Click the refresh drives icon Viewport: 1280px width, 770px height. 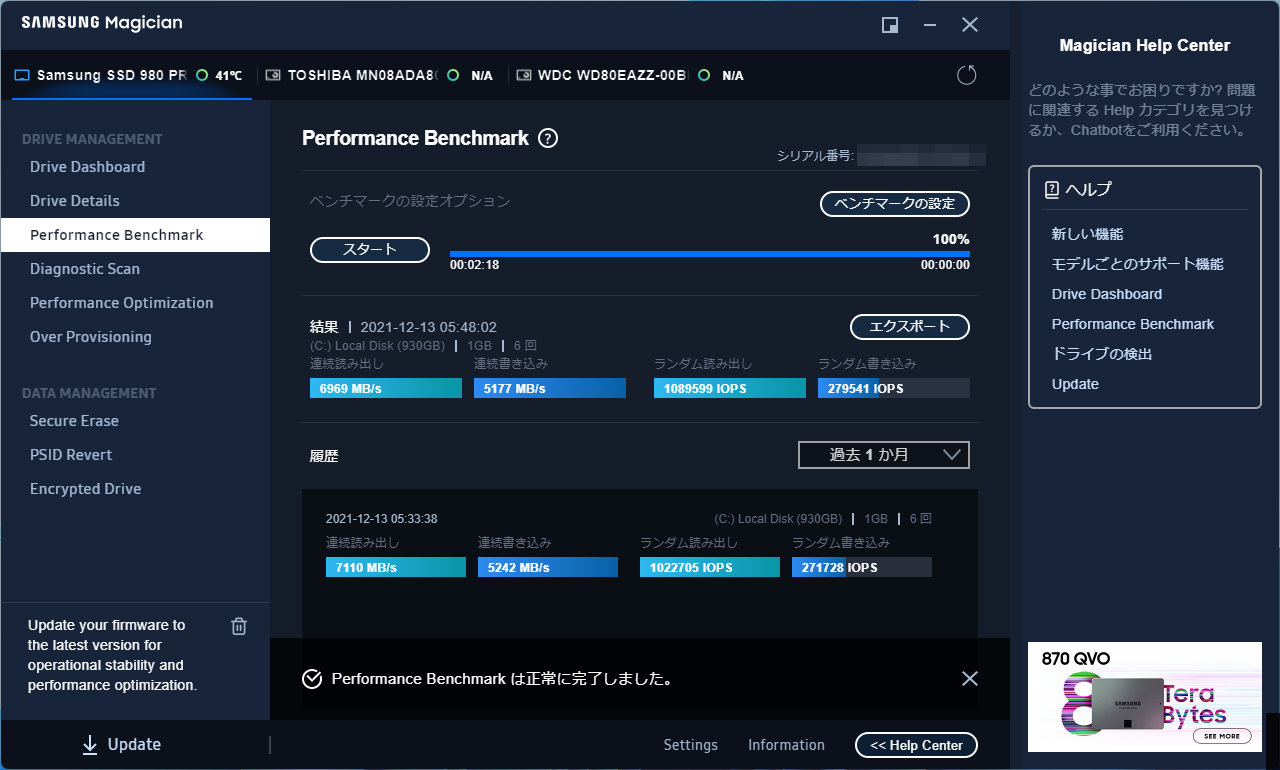coord(966,75)
